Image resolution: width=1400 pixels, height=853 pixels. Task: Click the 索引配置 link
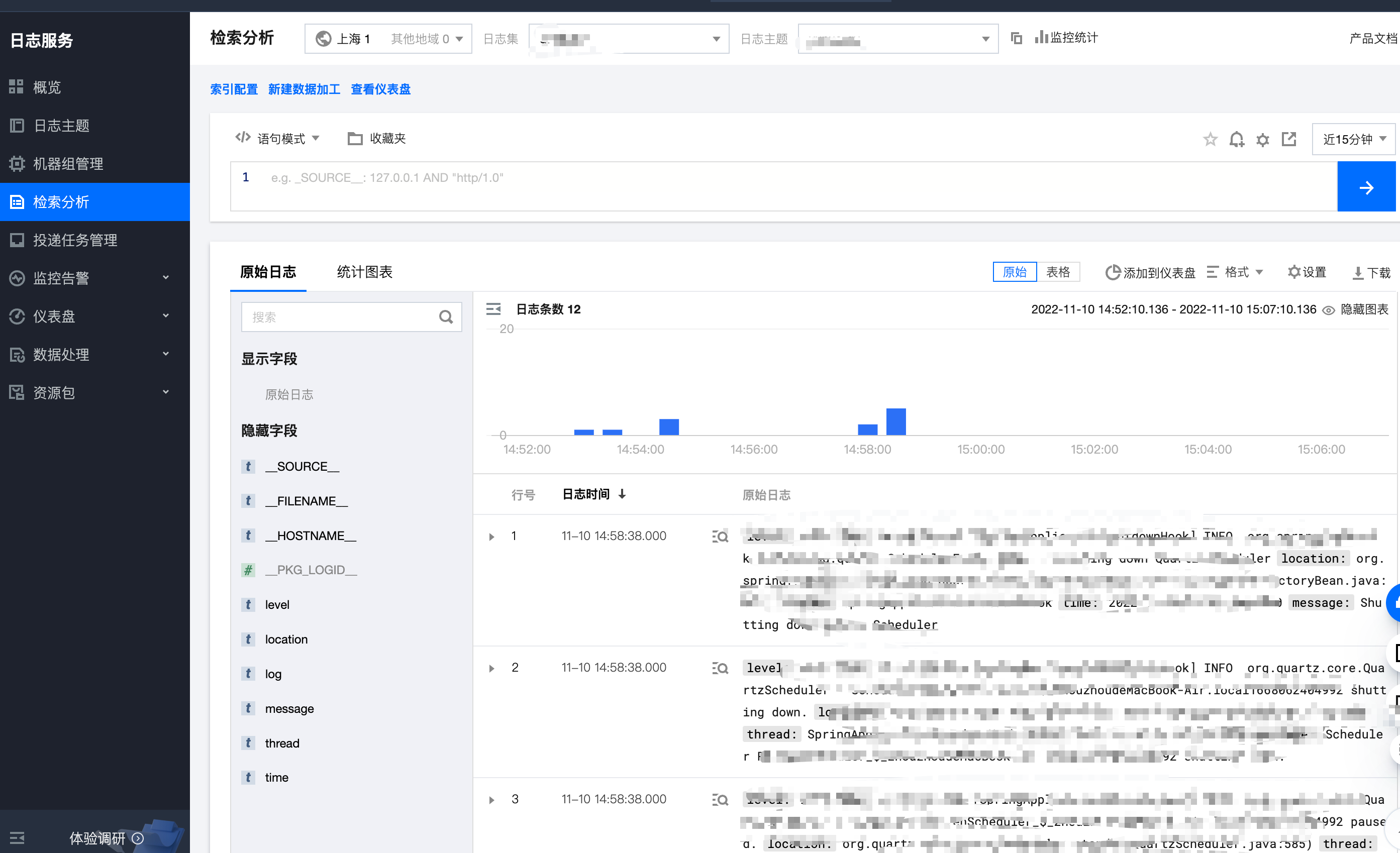point(234,89)
